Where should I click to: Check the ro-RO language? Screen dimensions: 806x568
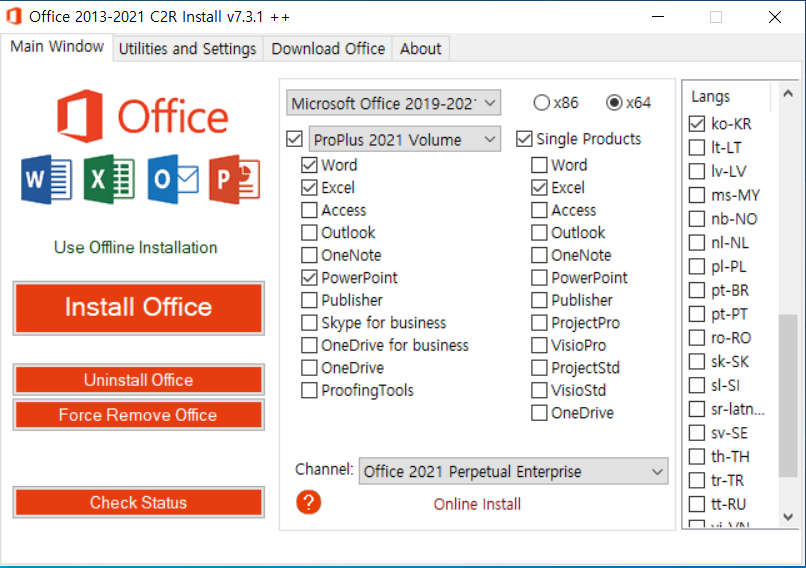[697, 338]
